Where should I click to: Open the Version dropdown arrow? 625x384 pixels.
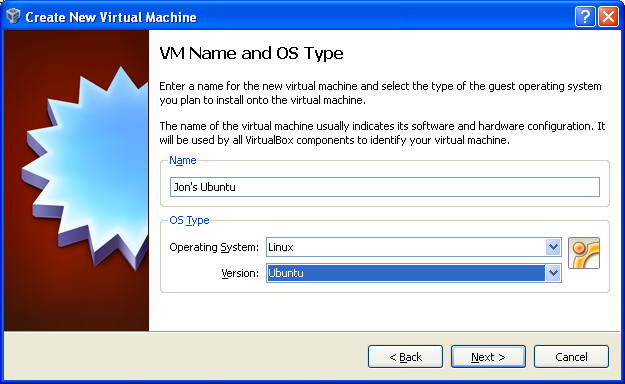point(553,273)
